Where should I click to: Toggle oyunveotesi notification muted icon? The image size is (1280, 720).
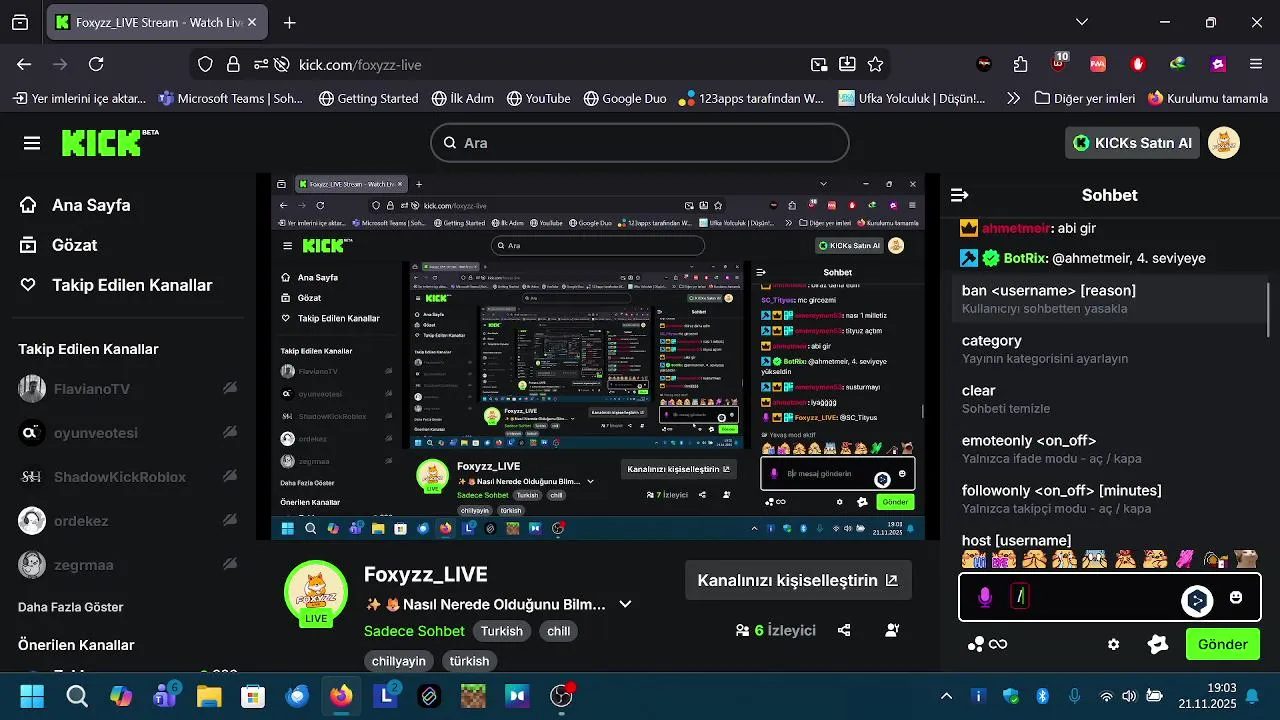point(230,432)
